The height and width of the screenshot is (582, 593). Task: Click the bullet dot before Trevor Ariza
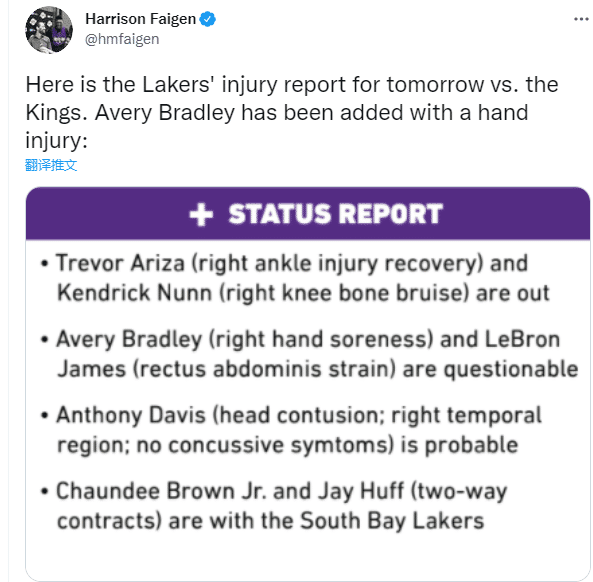point(45,263)
